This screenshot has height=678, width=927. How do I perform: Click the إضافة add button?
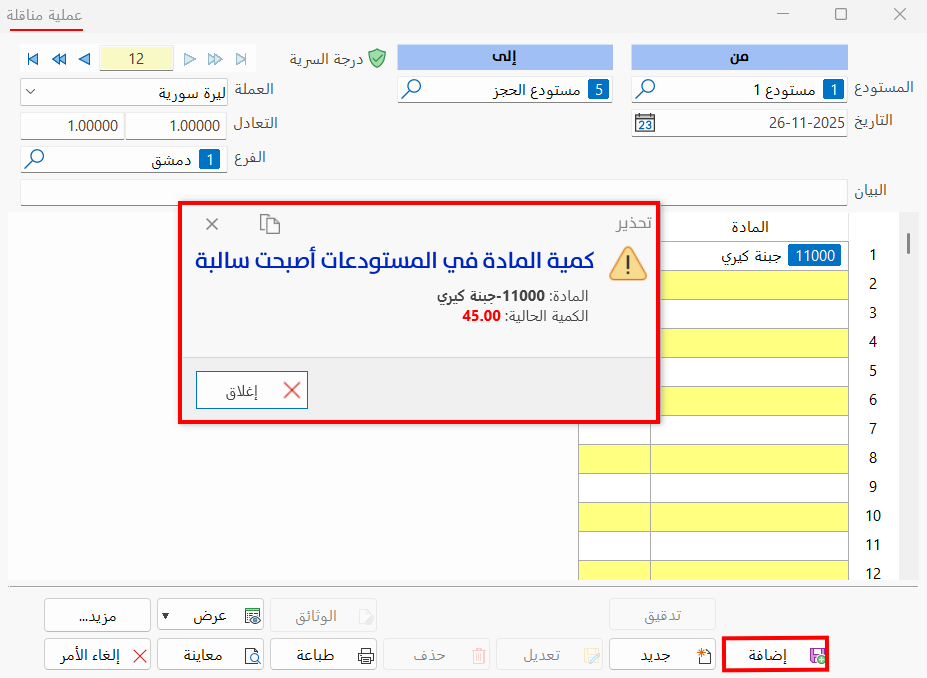(x=774, y=656)
